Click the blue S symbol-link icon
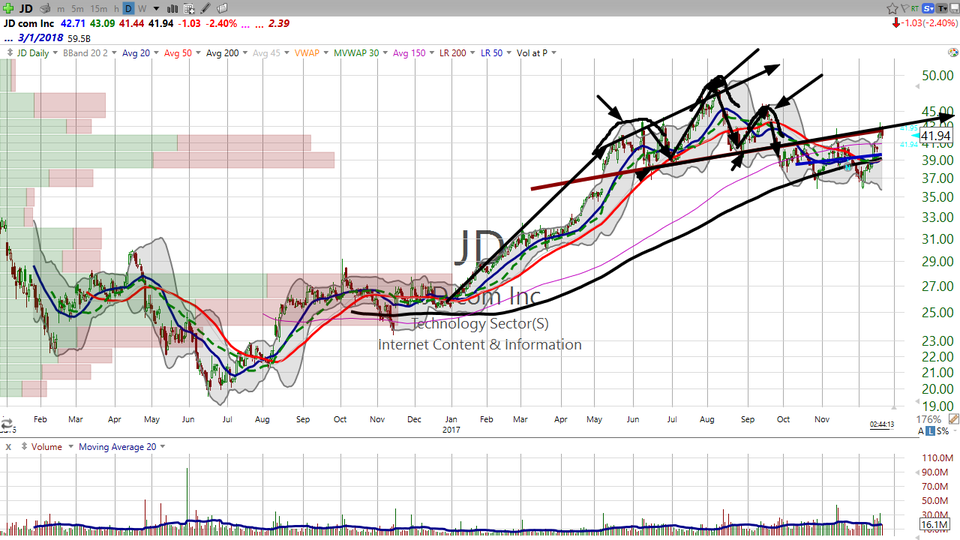The width and height of the screenshot is (960, 540). click(x=928, y=8)
